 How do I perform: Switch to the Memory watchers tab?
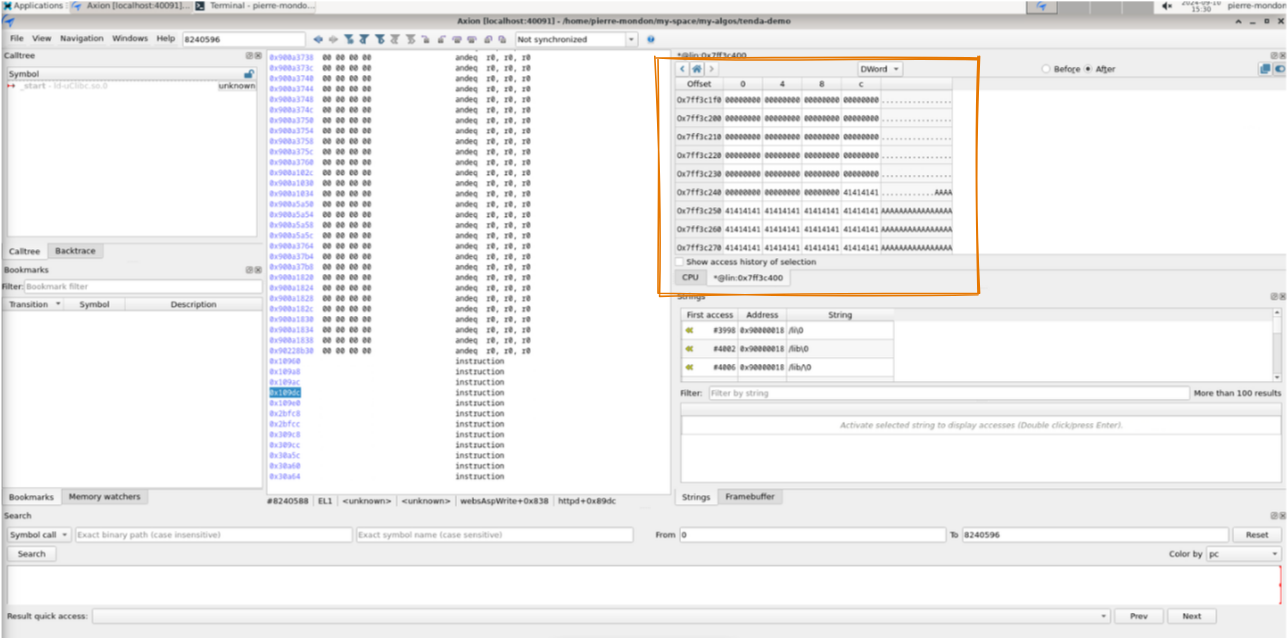point(104,497)
